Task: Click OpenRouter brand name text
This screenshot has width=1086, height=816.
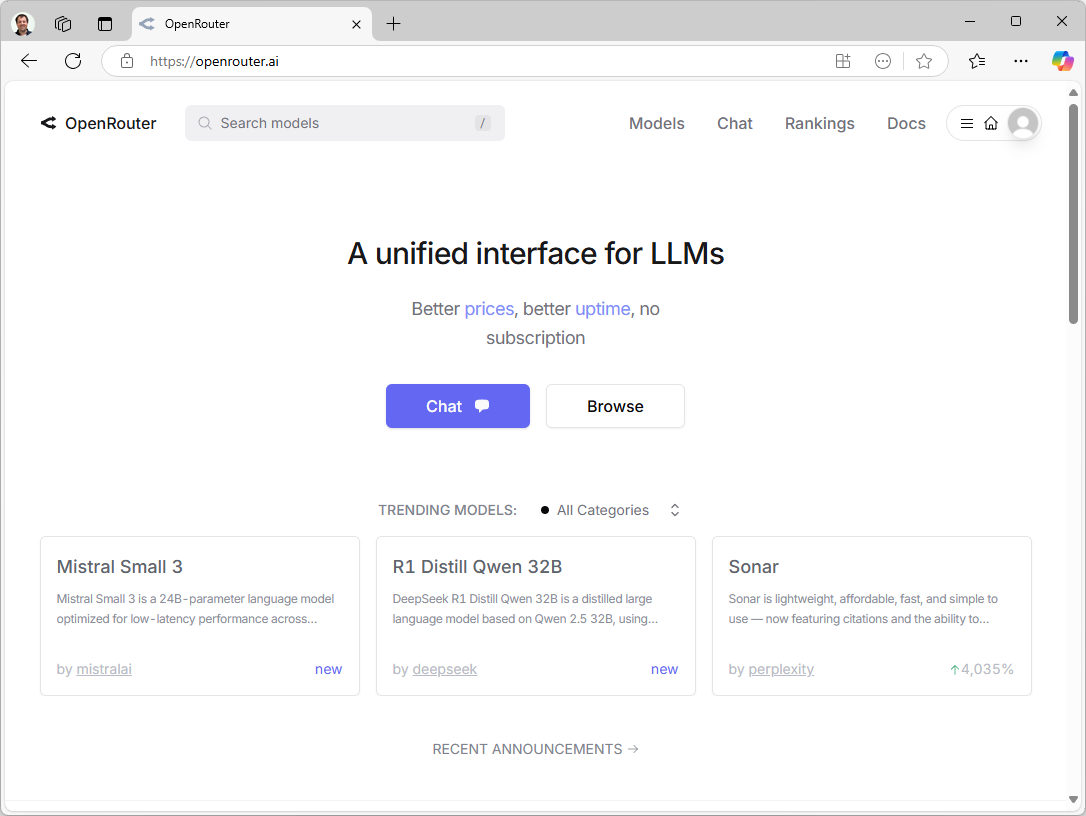Action: (x=111, y=123)
